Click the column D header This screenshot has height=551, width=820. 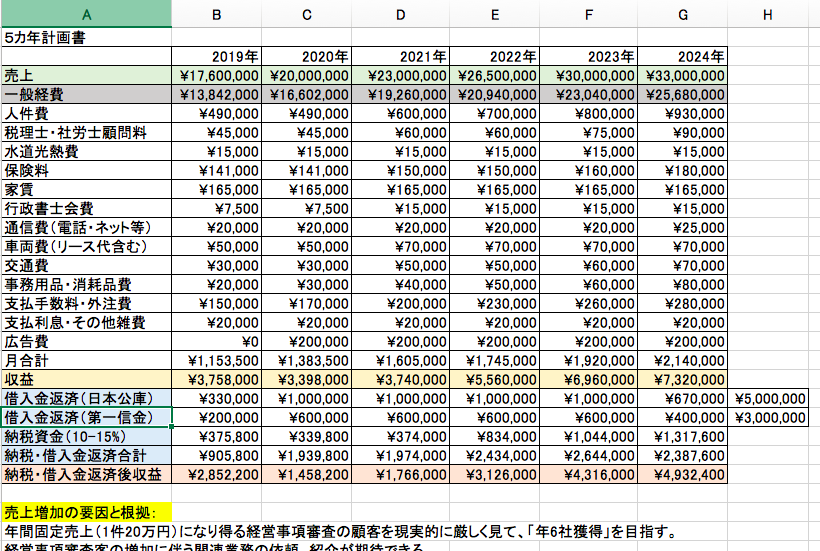pyautogui.click(x=400, y=13)
